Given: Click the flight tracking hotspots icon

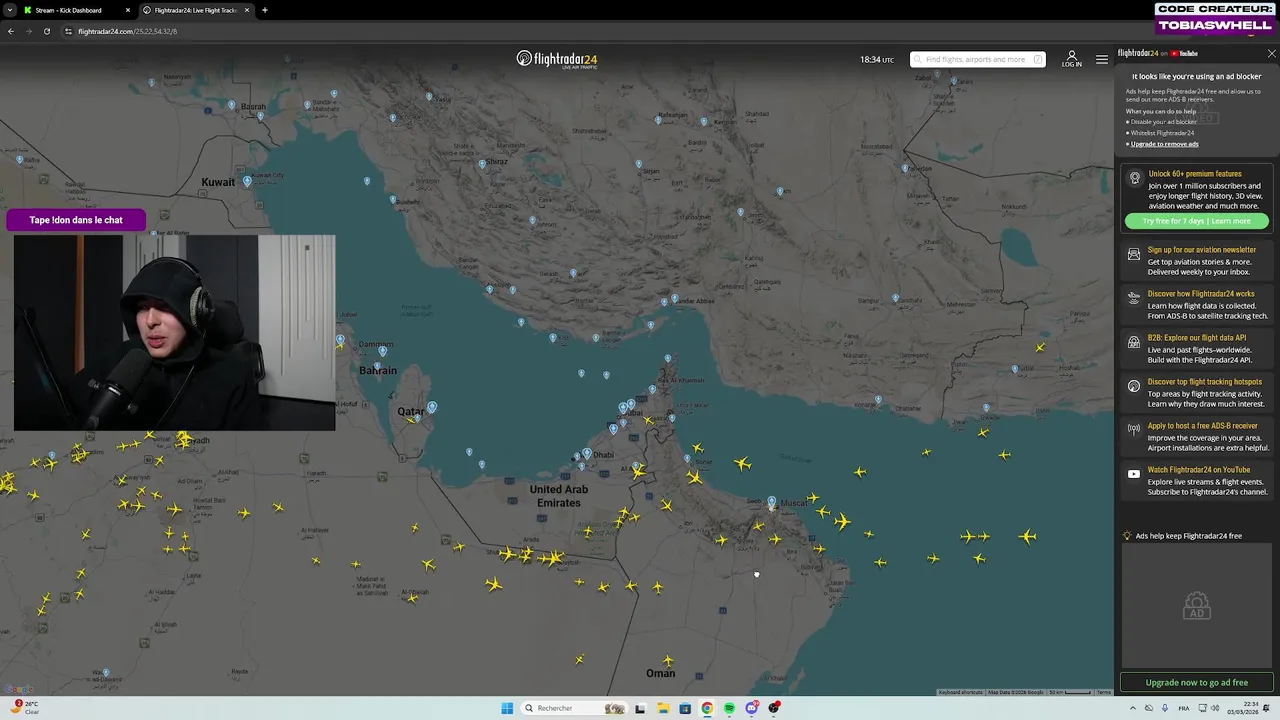Looking at the screenshot, I should pos(1134,386).
